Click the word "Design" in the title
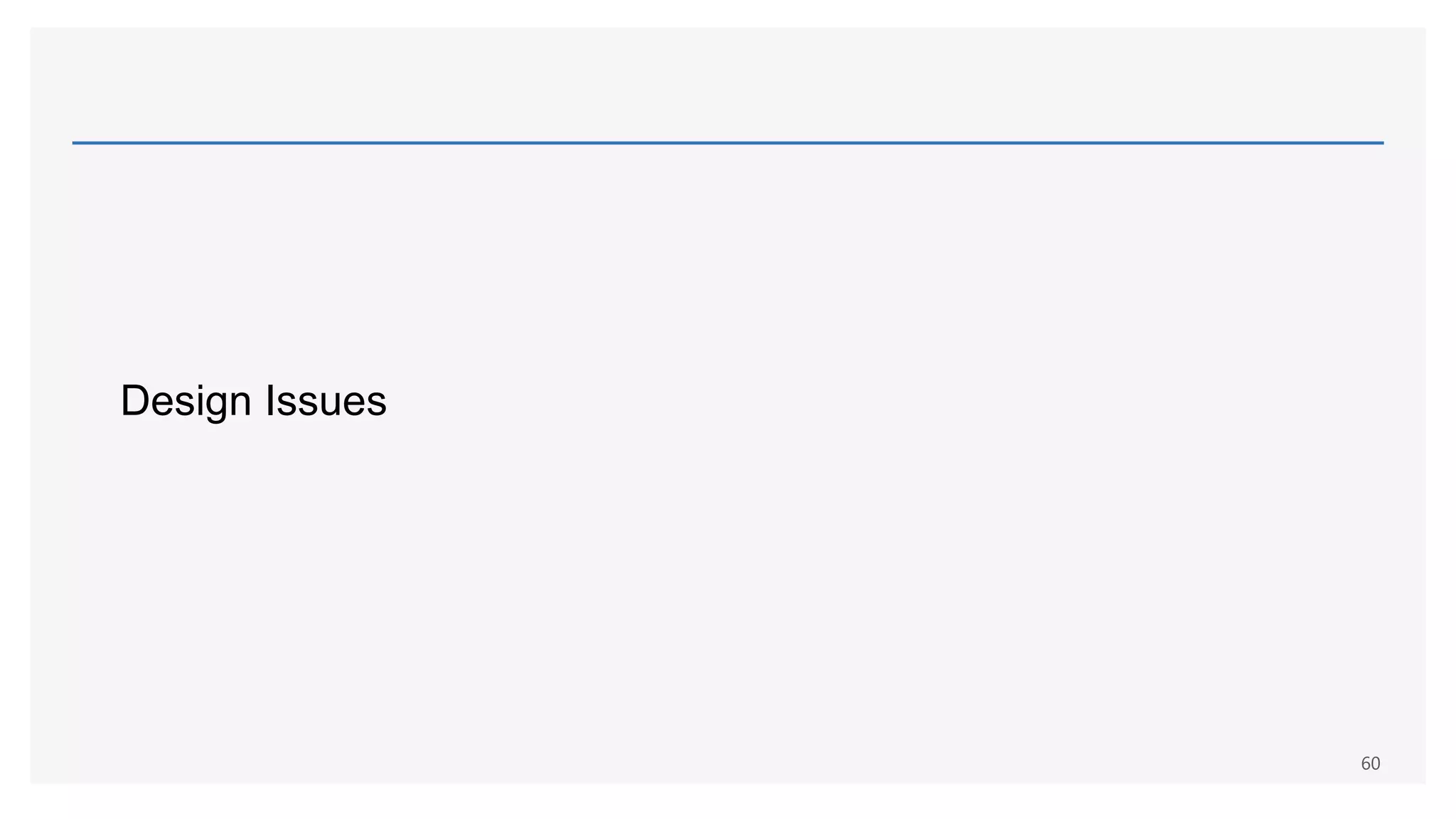This screenshot has width=1456, height=819. [186, 401]
